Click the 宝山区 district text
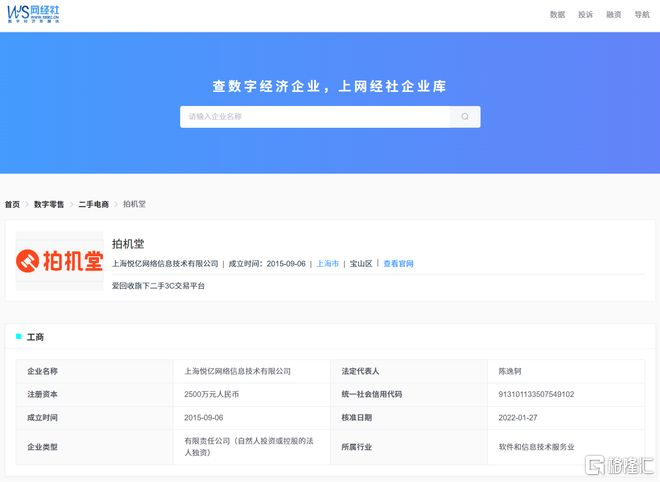Viewport: 660px width, 482px height. pos(361,264)
